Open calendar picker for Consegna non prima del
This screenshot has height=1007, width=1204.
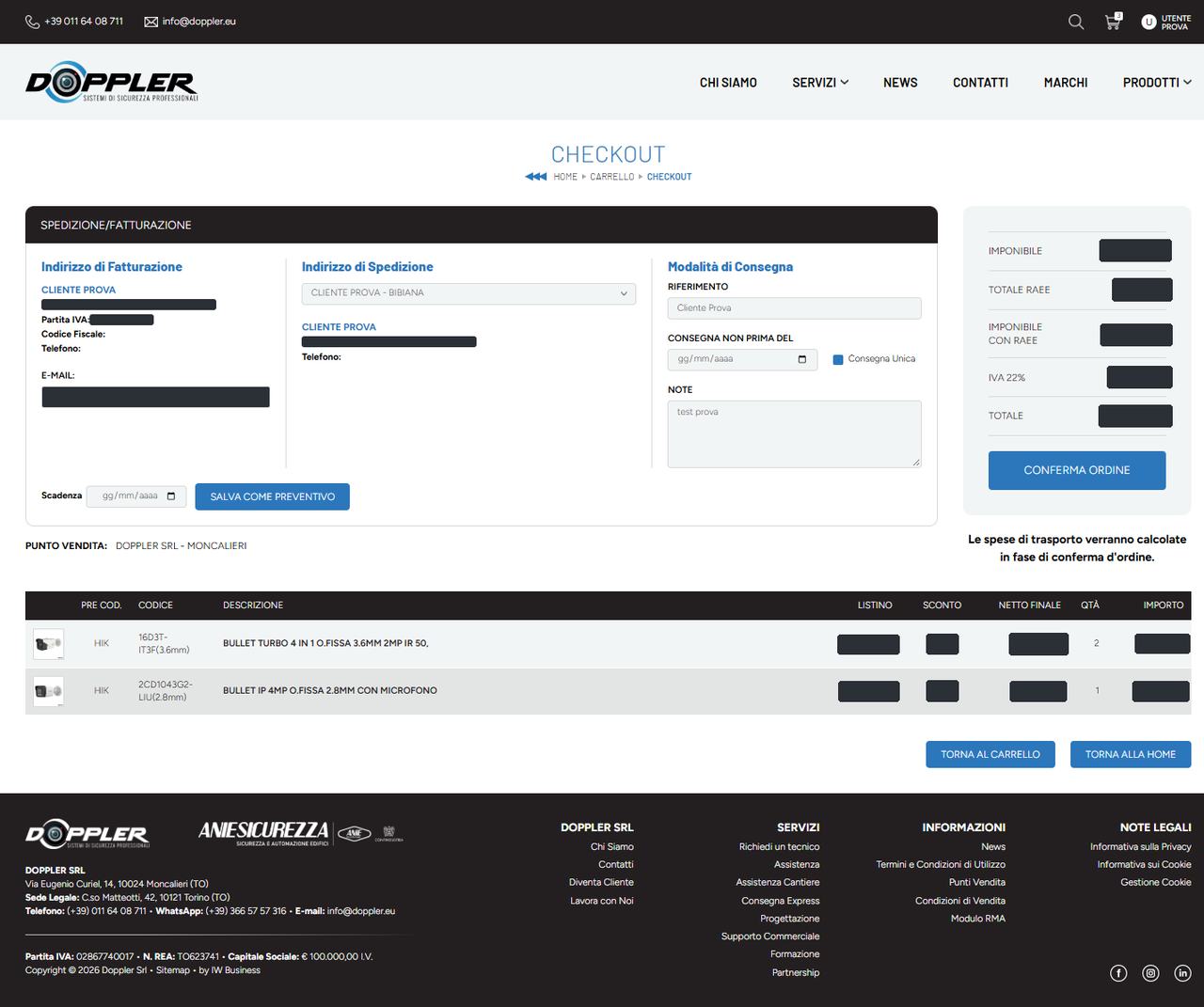click(x=802, y=359)
